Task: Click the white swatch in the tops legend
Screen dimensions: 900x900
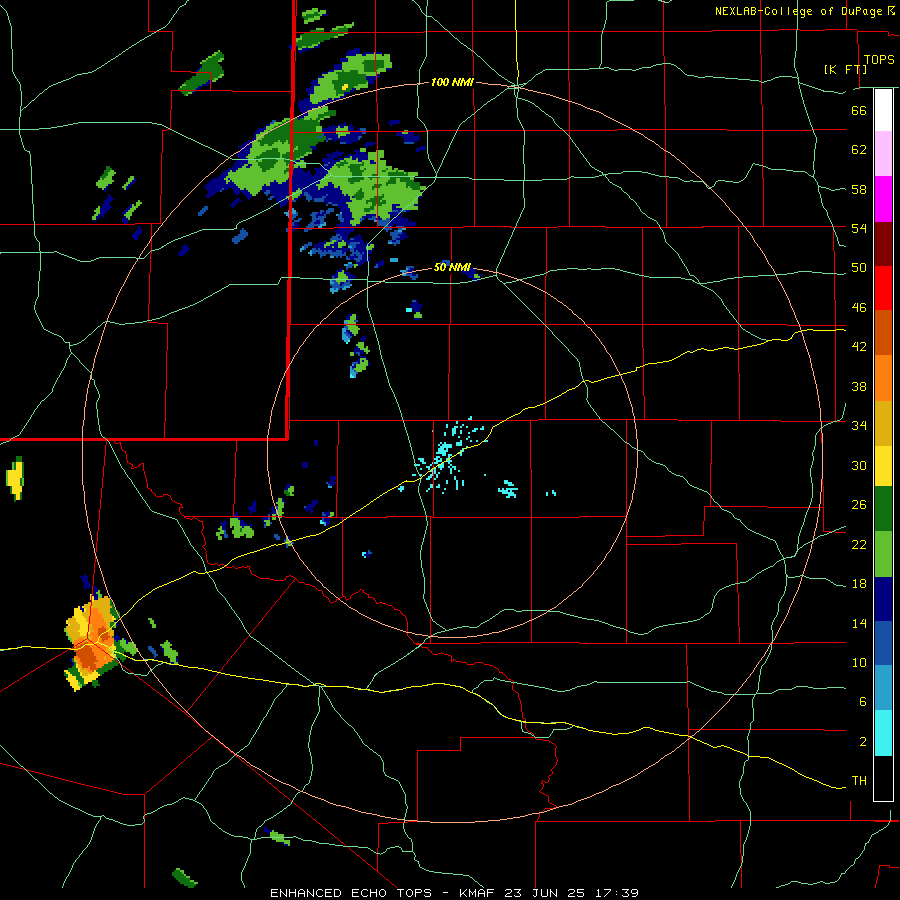Action: pyautogui.click(x=883, y=110)
